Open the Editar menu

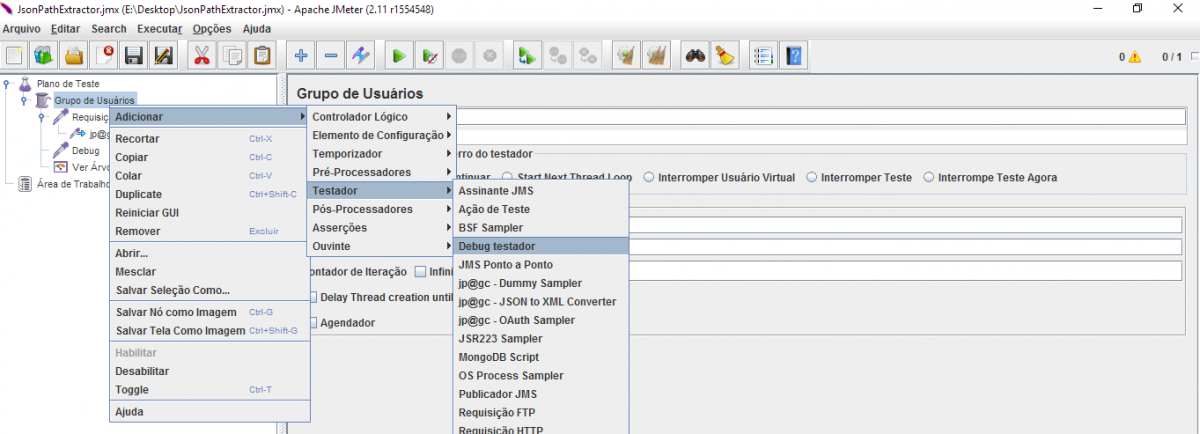66,29
